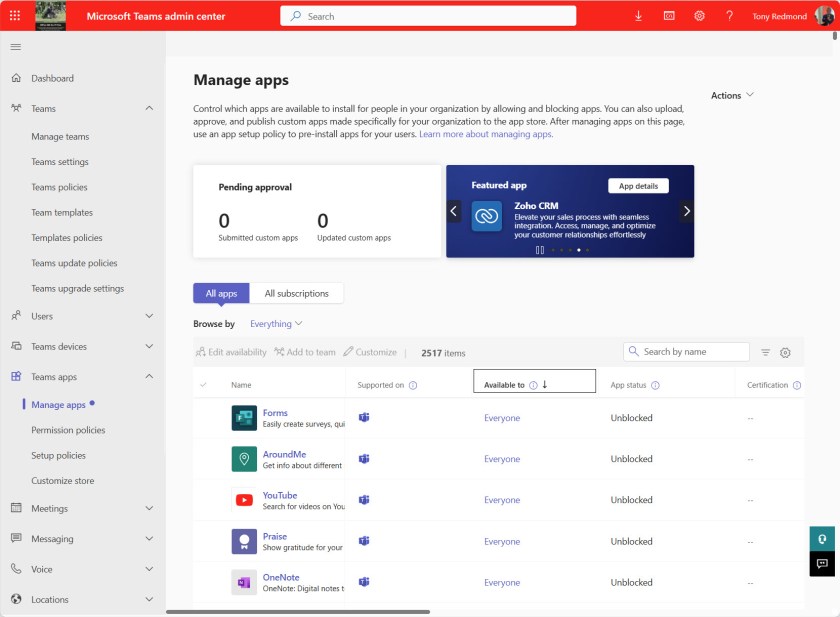840x617 pixels.
Task: Open Permission policies in sidebar
Action: [68, 430]
